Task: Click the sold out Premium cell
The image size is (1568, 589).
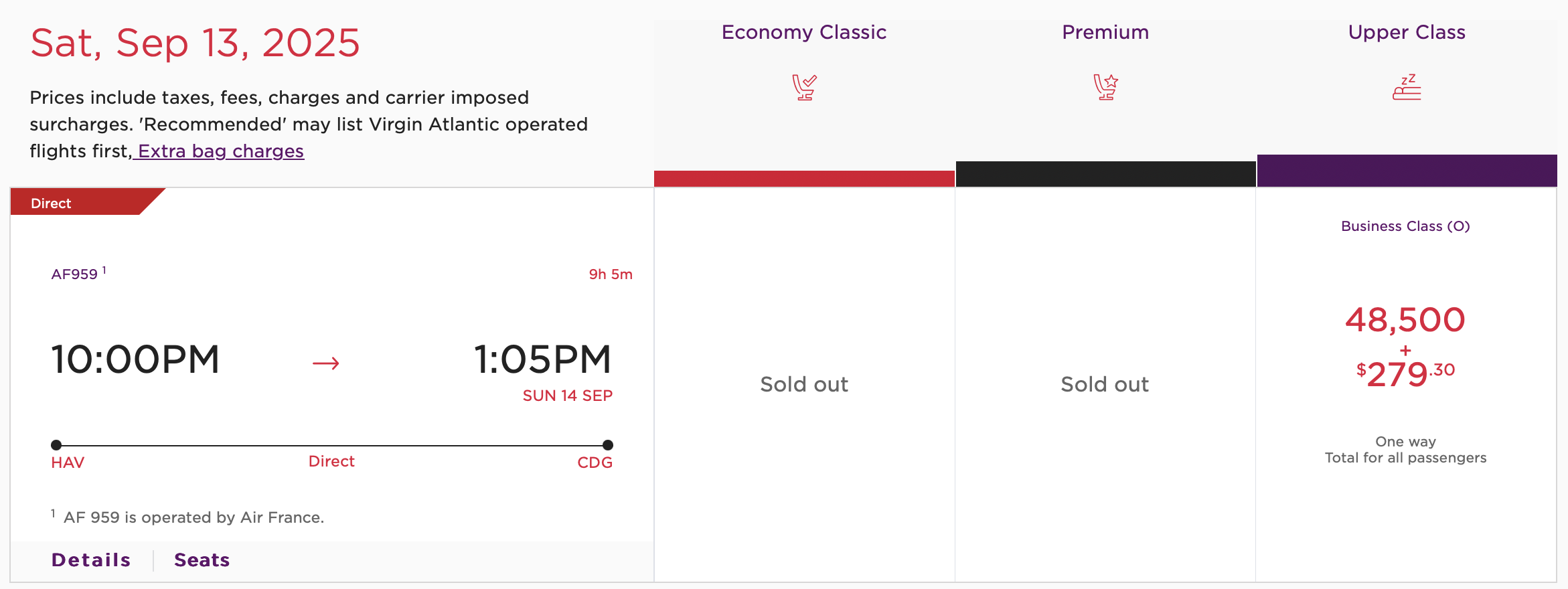Action: click(1105, 384)
